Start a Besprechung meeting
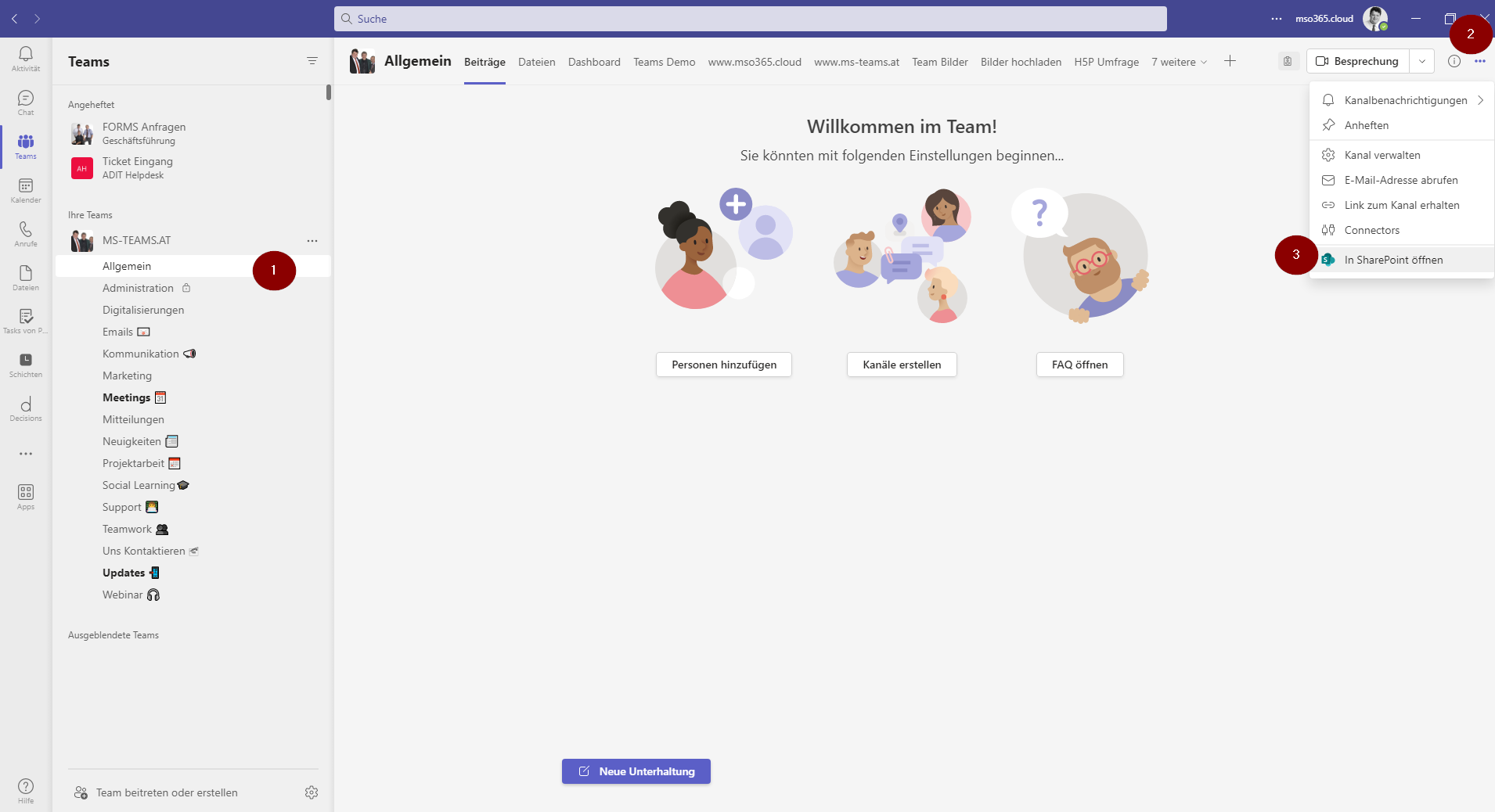Screen dimensions: 1495x812 1358,61
